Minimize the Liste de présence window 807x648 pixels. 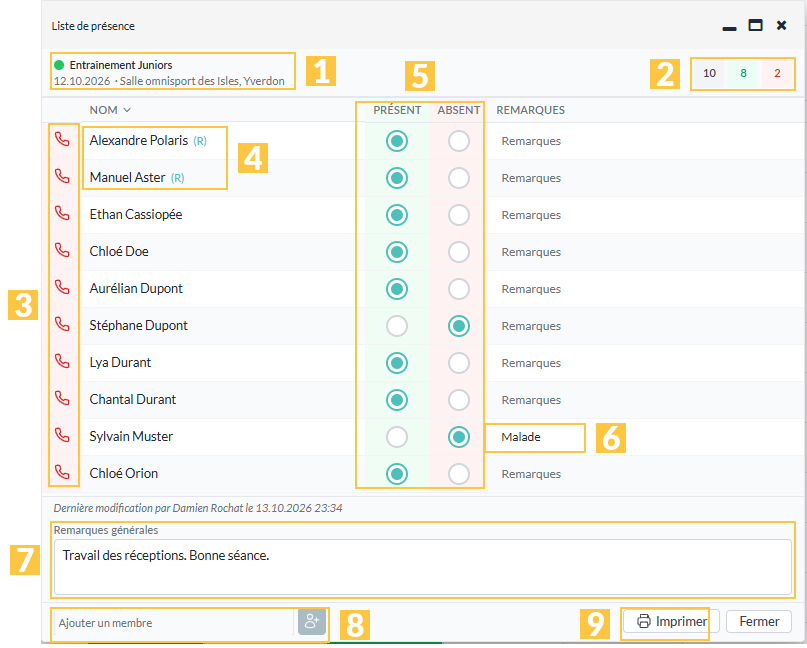tap(729, 28)
